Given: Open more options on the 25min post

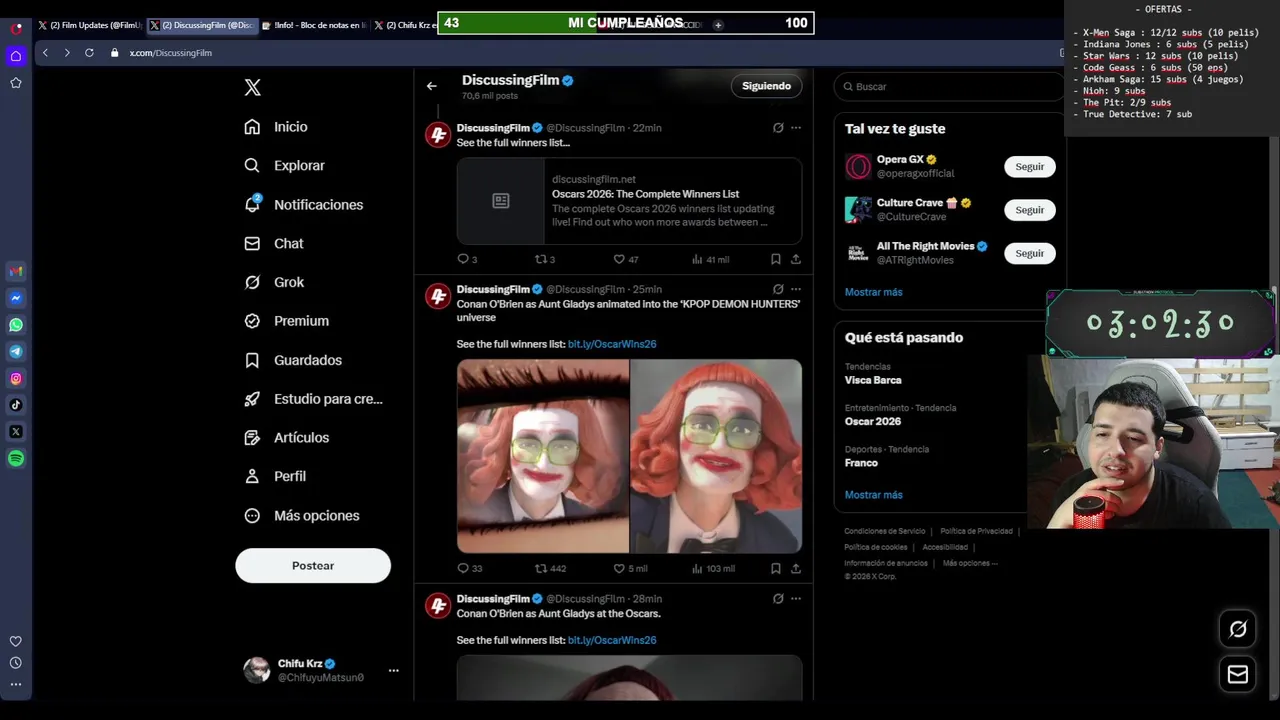Looking at the screenshot, I should coord(796,289).
